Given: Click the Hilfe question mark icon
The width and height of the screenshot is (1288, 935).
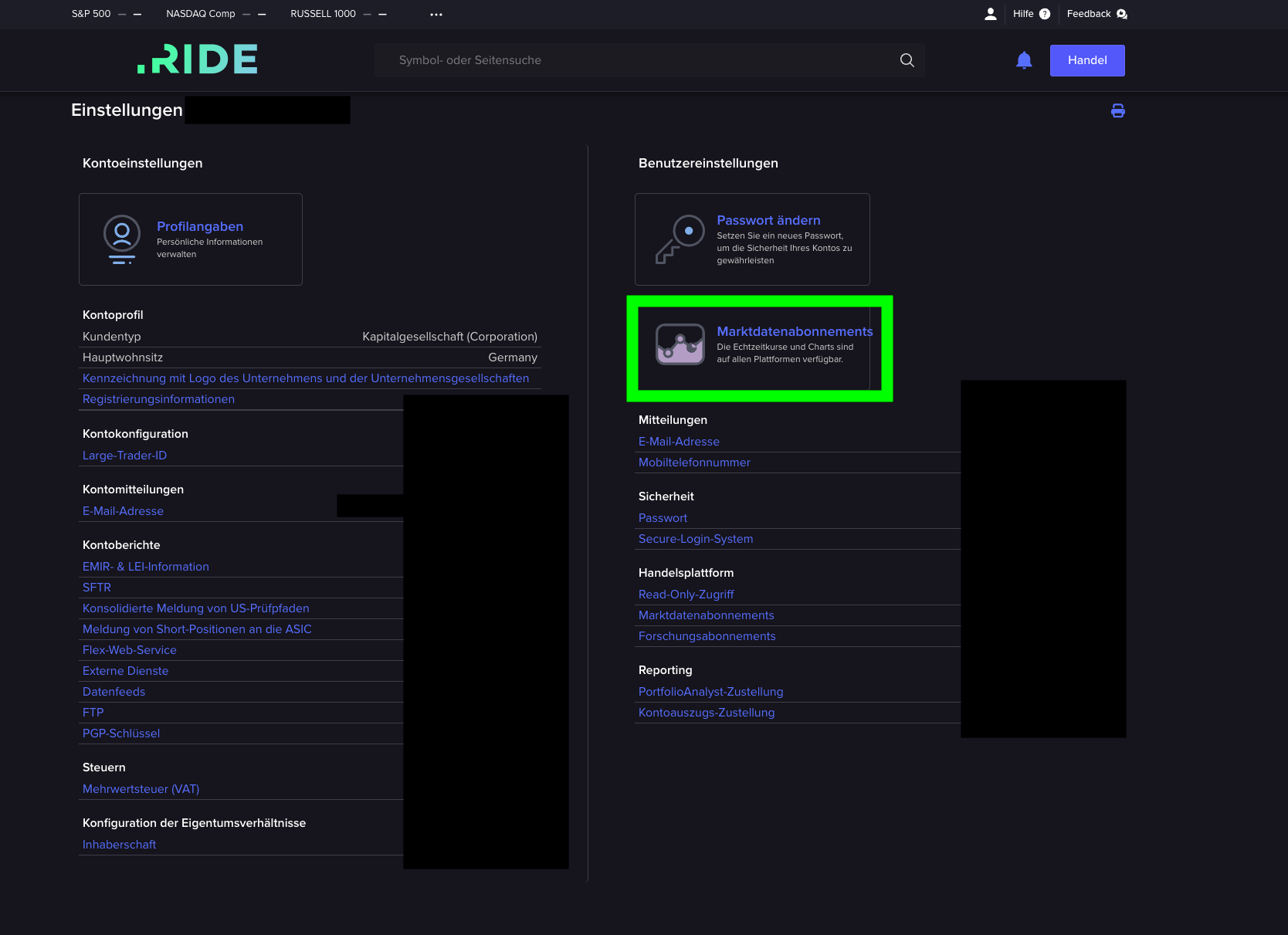Looking at the screenshot, I should coord(1045,13).
